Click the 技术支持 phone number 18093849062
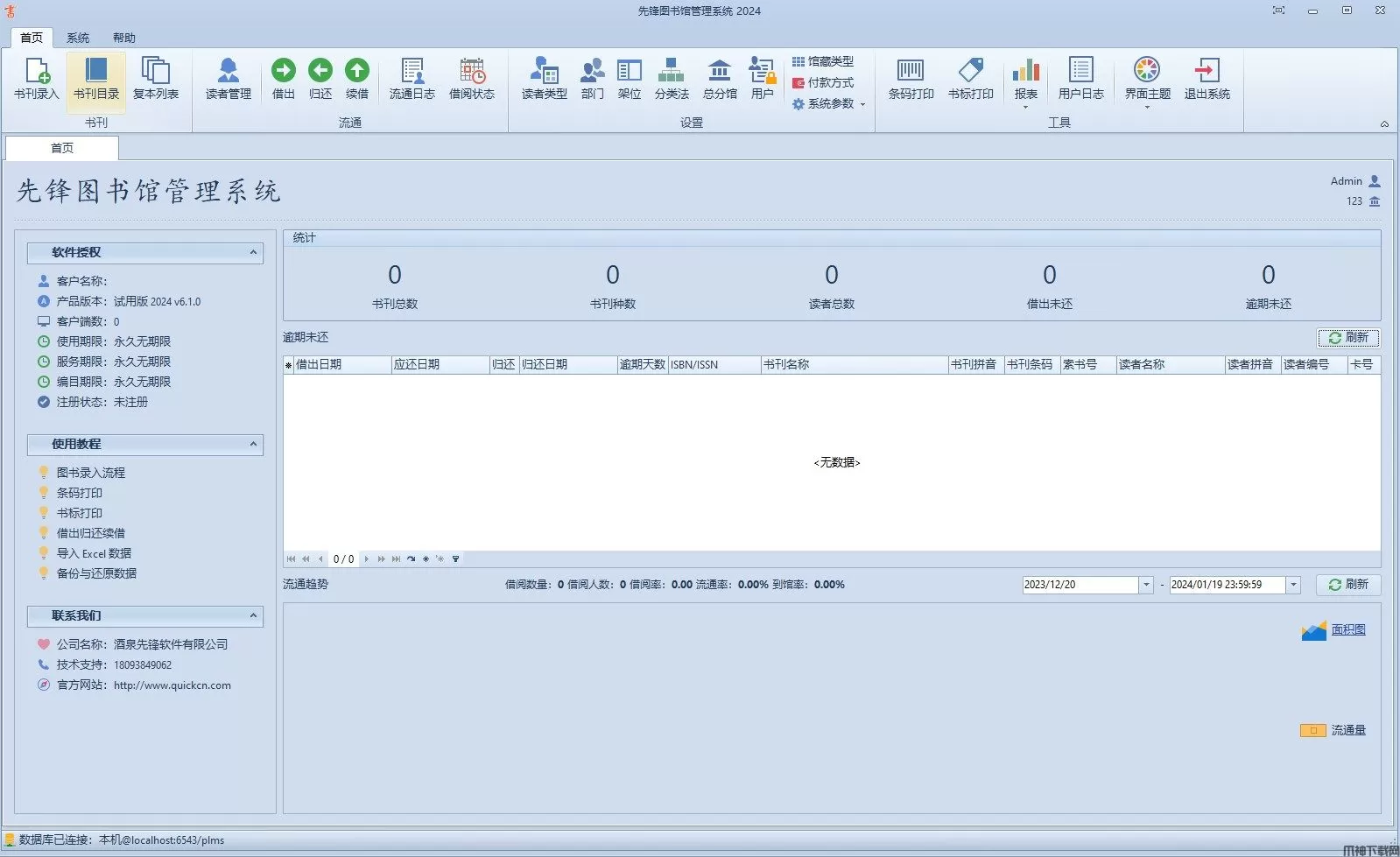The width and height of the screenshot is (1400, 857). (x=143, y=665)
